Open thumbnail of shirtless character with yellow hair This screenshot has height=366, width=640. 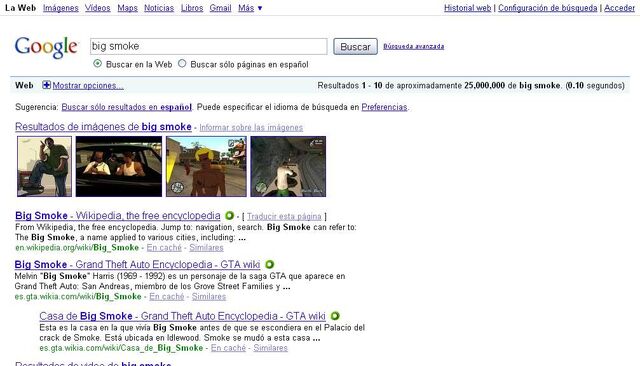pyautogui.click(x=206, y=166)
